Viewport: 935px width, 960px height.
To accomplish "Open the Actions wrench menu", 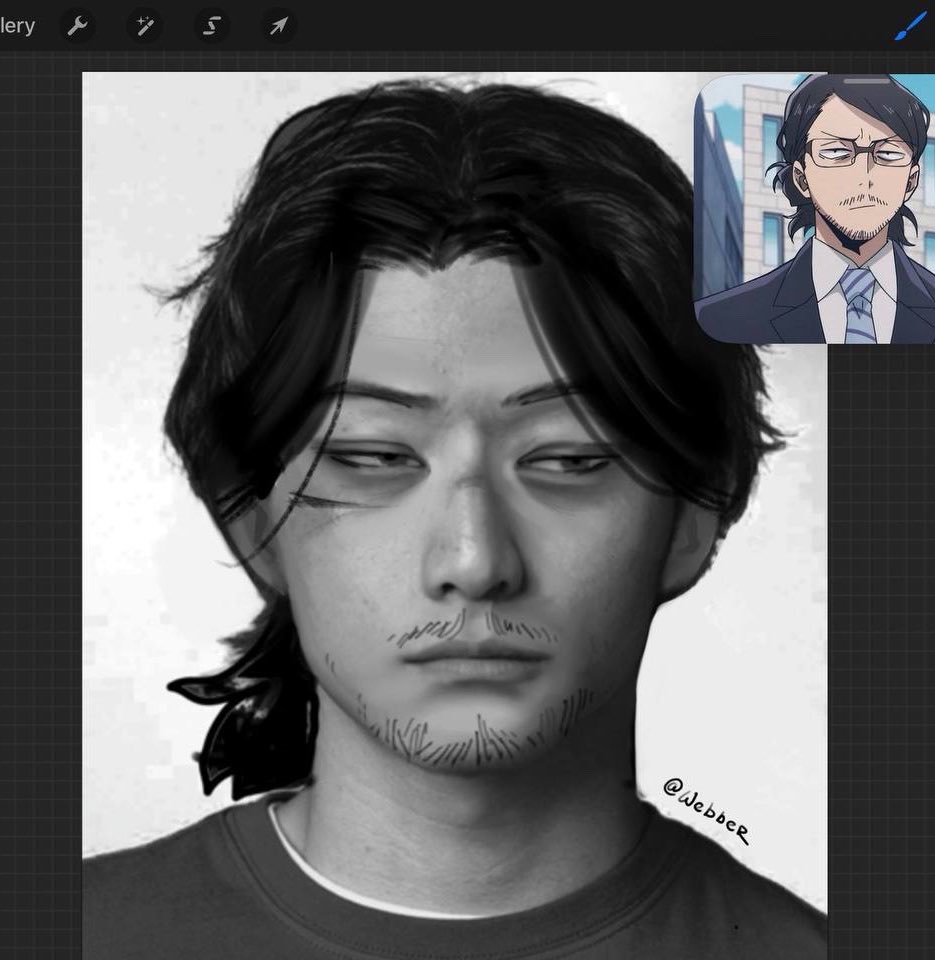I will click(x=77, y=26).
